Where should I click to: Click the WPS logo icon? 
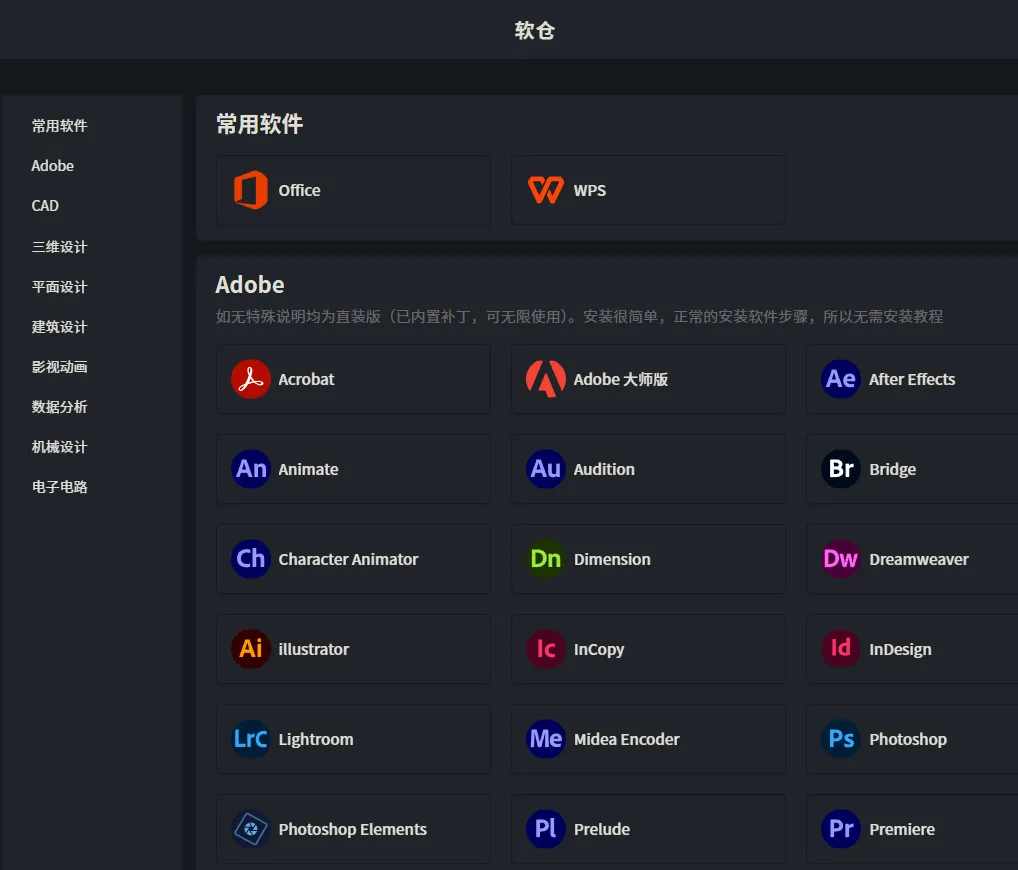[545, 190]
